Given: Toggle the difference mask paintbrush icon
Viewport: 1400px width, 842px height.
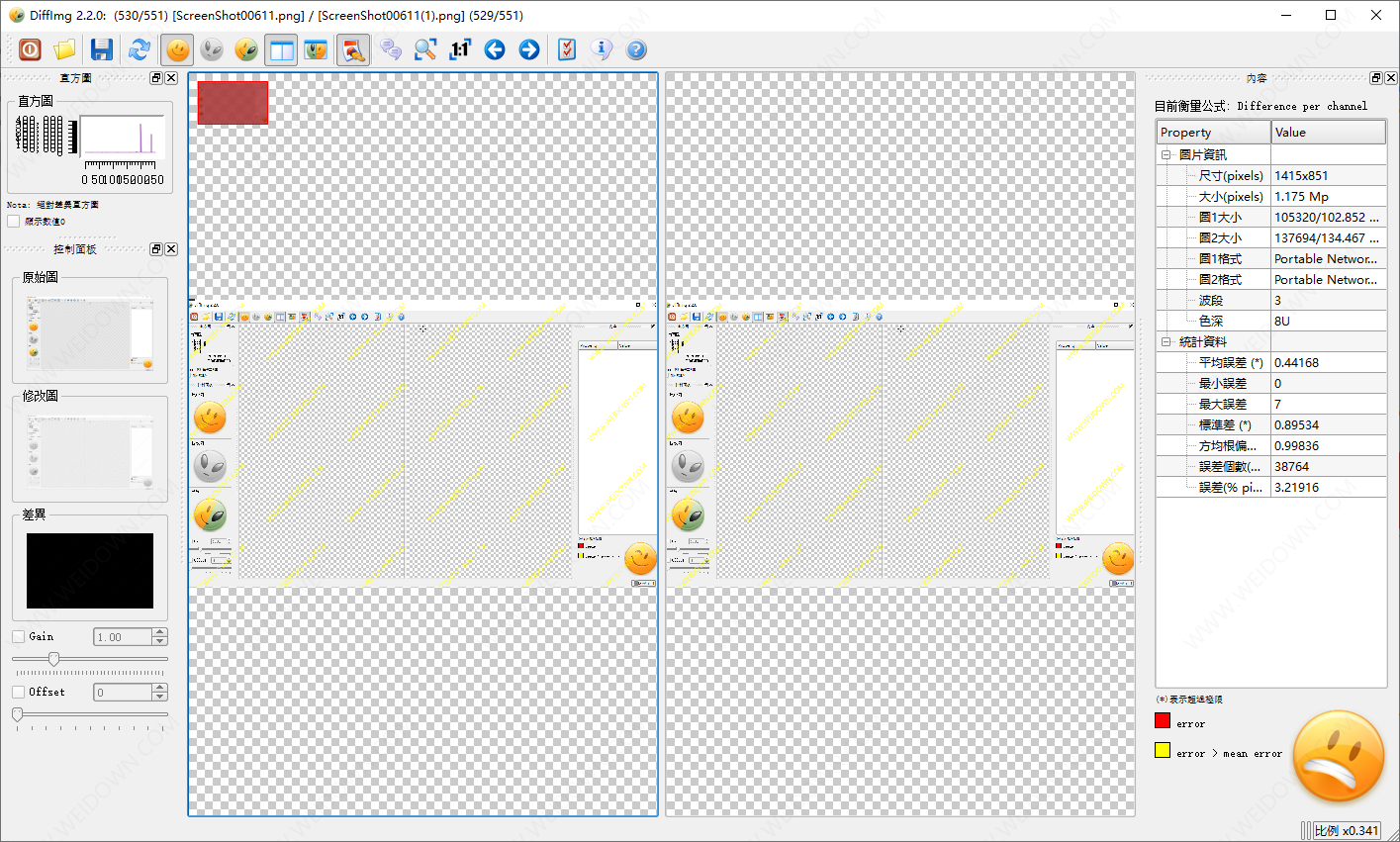Looking at the screenshot, I should [x=353, y=49].
